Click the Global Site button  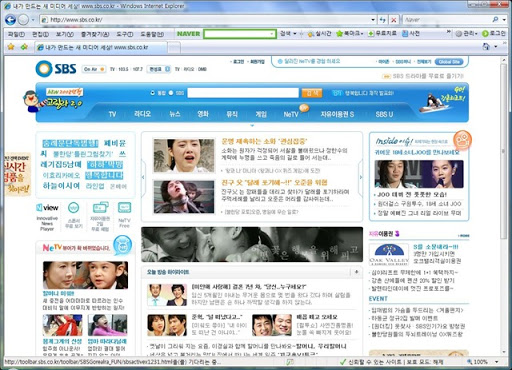pos(449,62)
